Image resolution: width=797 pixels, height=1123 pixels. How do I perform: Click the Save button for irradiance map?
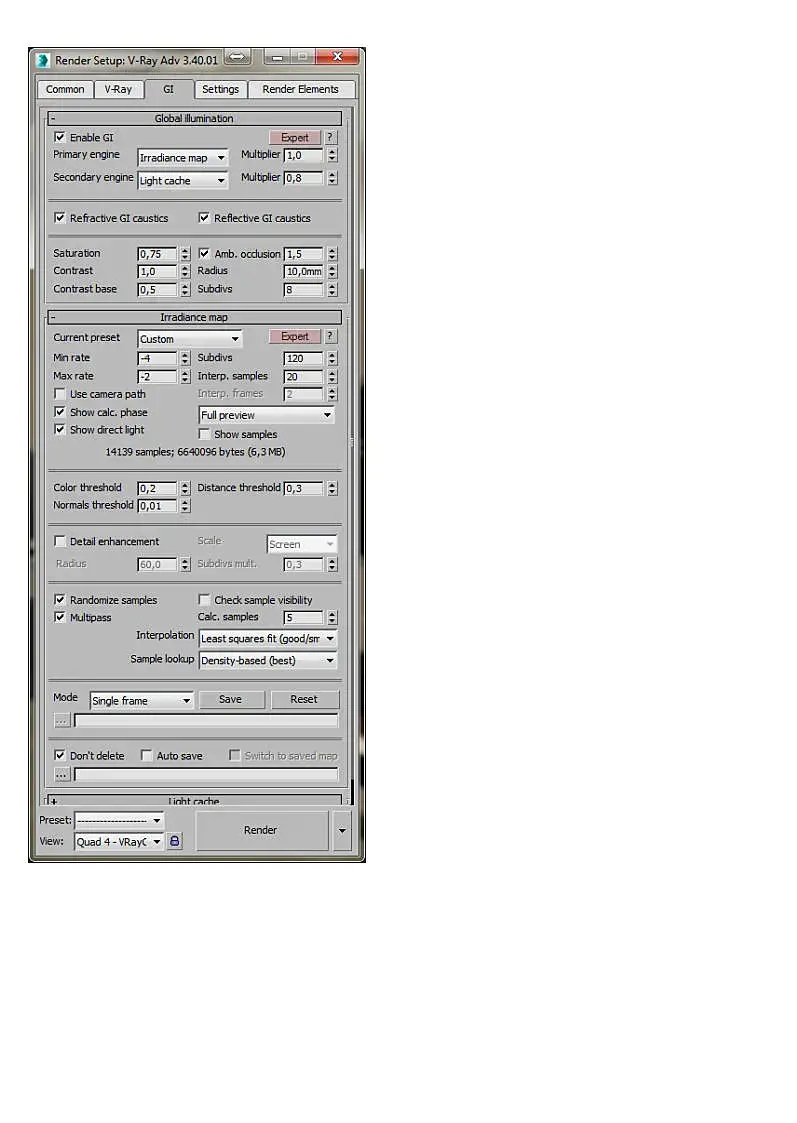pyautogui.click(x=231, y=699)
